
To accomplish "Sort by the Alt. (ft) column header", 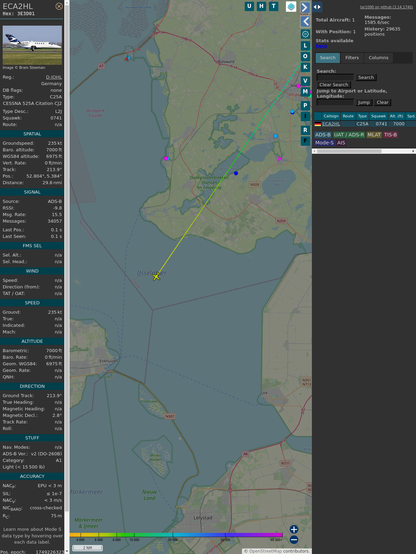I will click(x=396, y=116).
